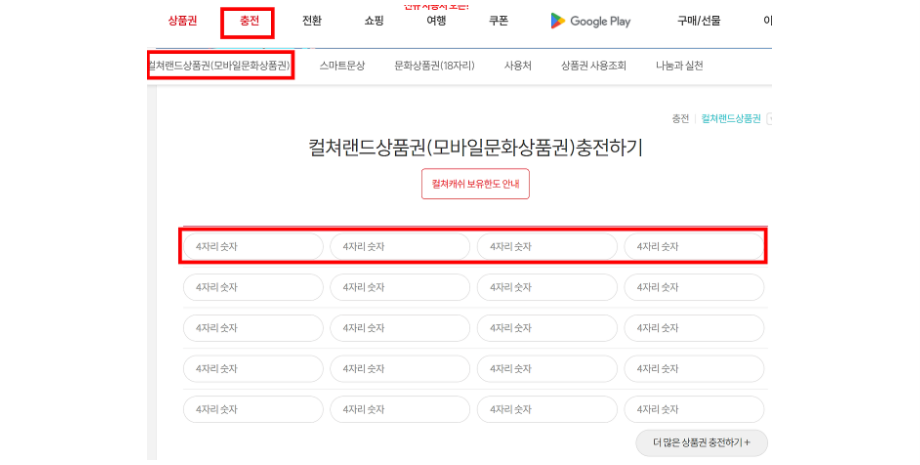
Task: Click the 충전 breadcrumb link
Action: pos(680,119)
